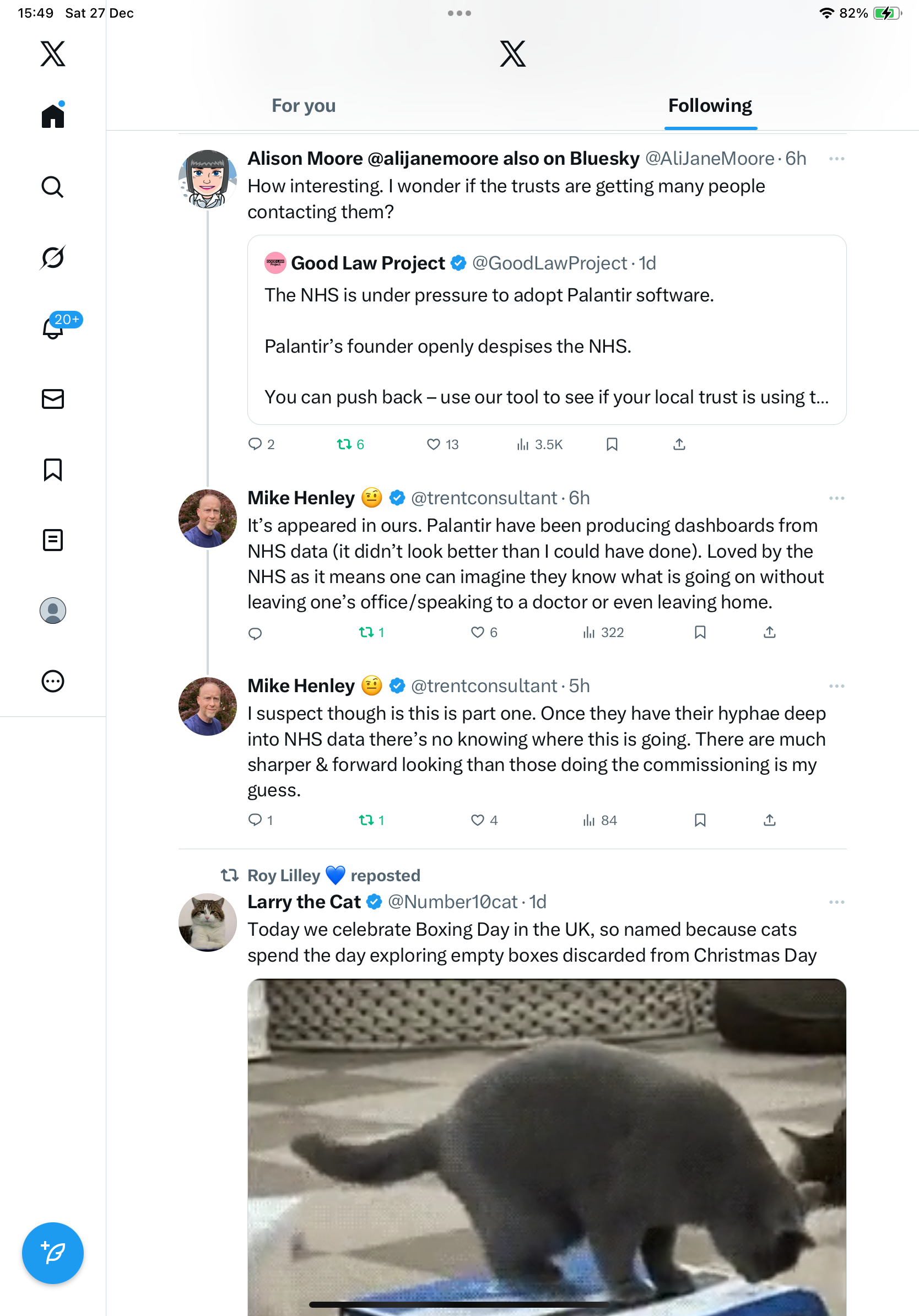This screenshot has width=919, height=1316.
Task: Open Roy Lilley's profile from repost label
Action: [284, 875]
